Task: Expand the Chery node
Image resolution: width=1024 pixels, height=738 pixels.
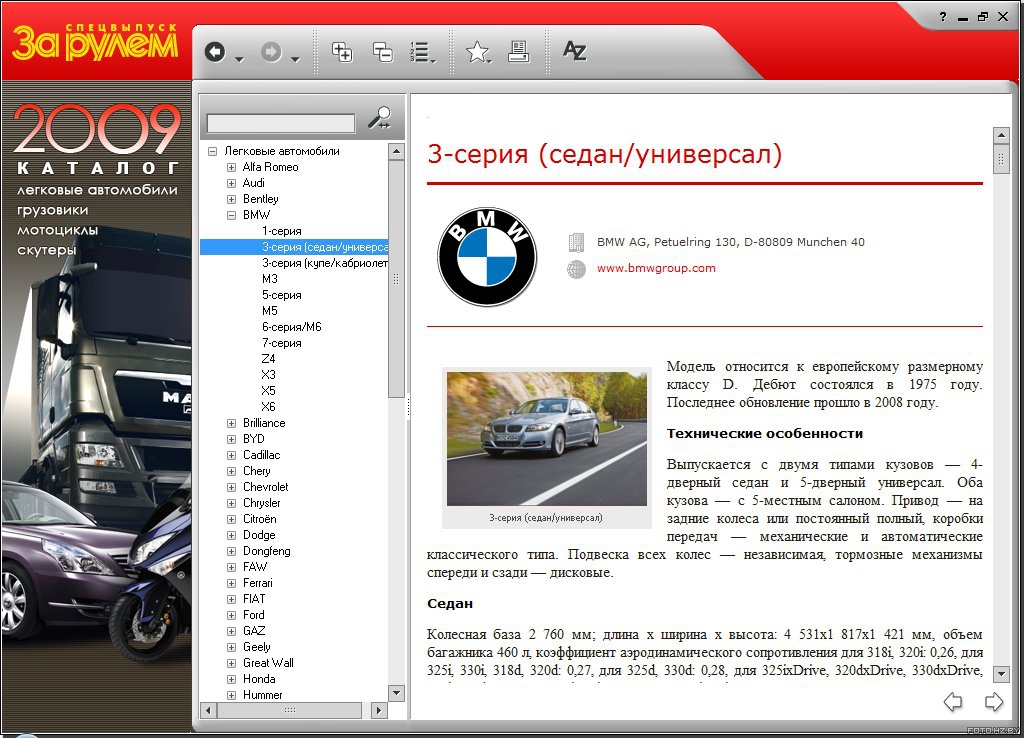Action: click(231, 472)
